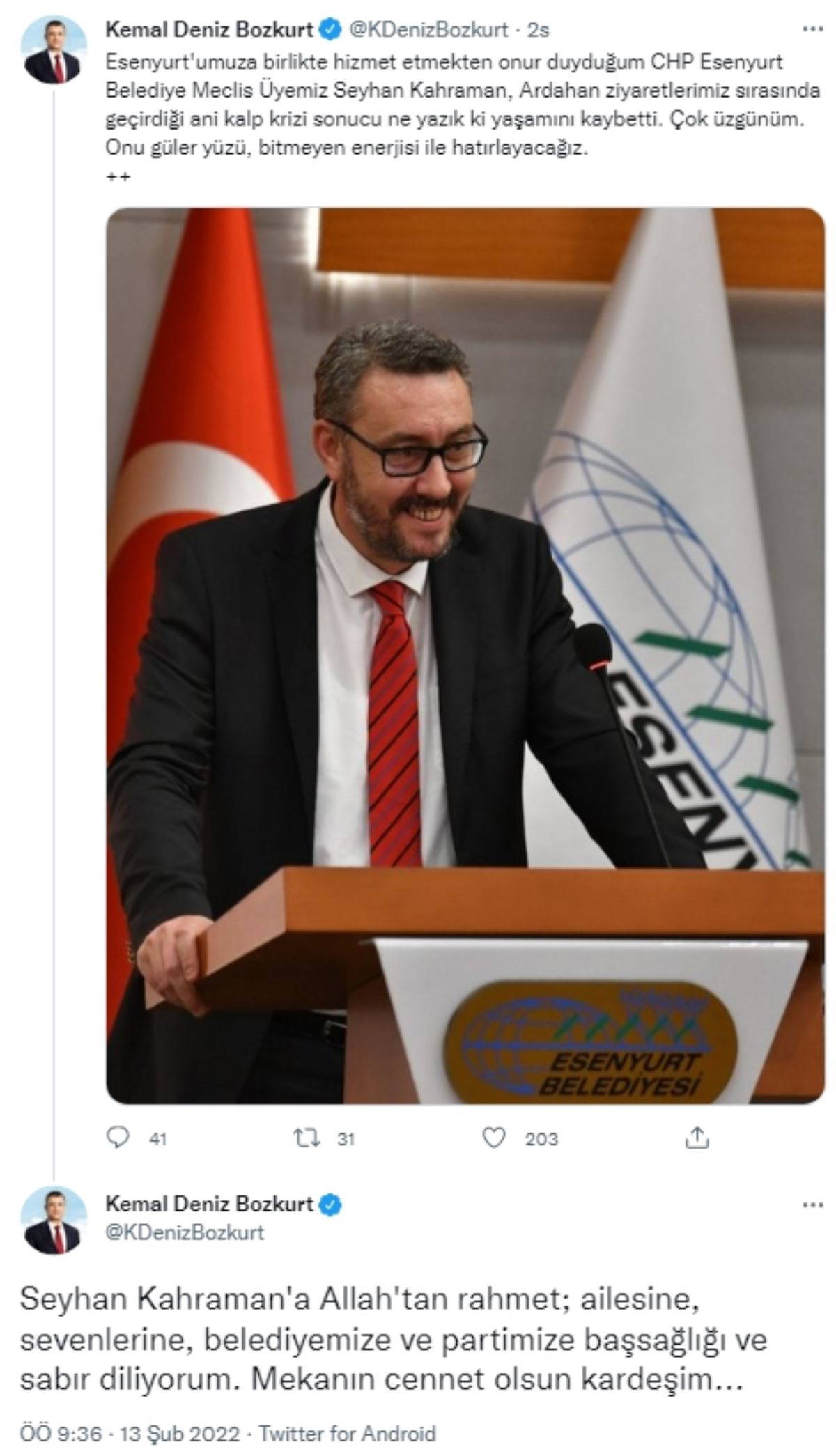Like the tweet with 203 likes

[494, 1138]
